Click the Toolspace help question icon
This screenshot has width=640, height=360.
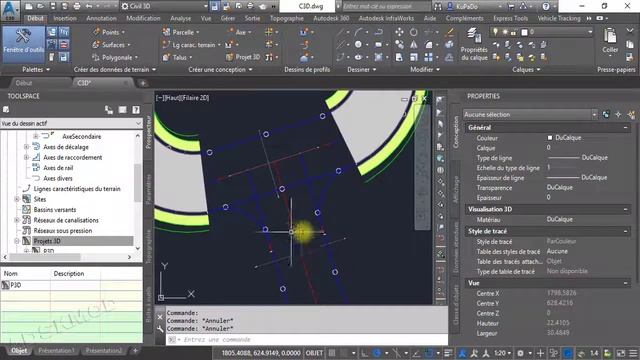pyautogui.click(x=136, y=109)
